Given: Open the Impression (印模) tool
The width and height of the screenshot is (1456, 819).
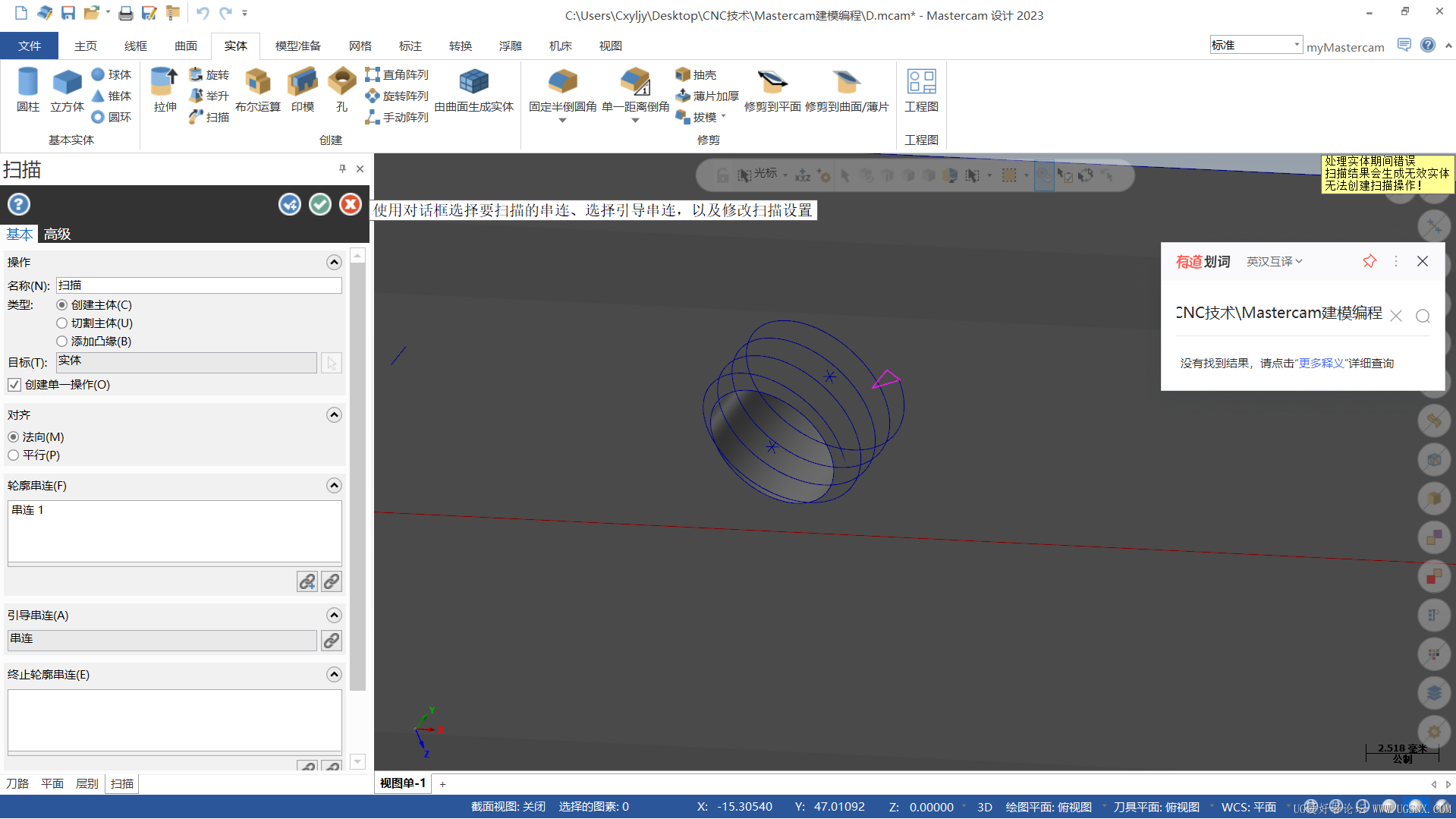Looking at the screenshot, I should click(x=303, y=90).
